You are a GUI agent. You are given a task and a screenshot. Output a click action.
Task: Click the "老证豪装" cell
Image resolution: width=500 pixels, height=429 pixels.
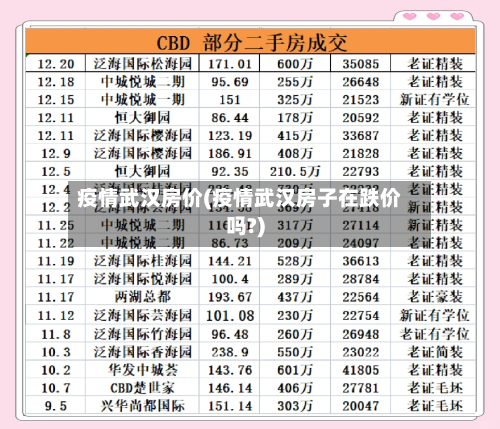point(435,297)
